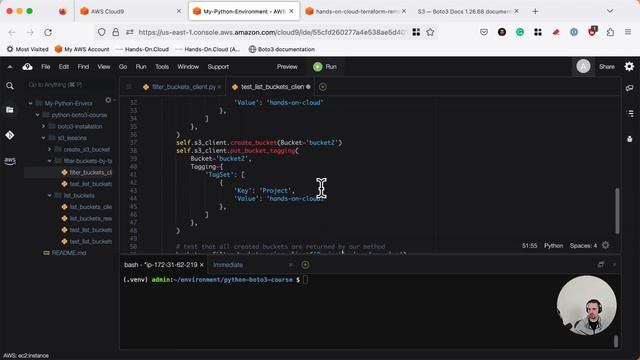Open the Environment folder panel in sidebar
This screenshot has width=640, height=360.
(10, 110)
